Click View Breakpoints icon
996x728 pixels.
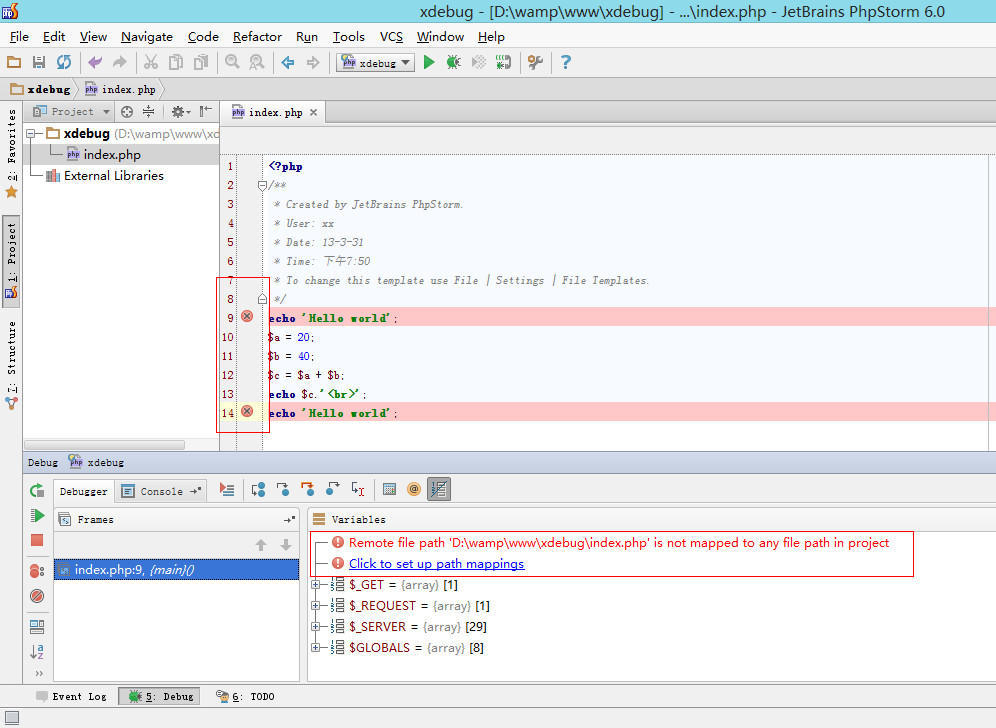[37, 571]
